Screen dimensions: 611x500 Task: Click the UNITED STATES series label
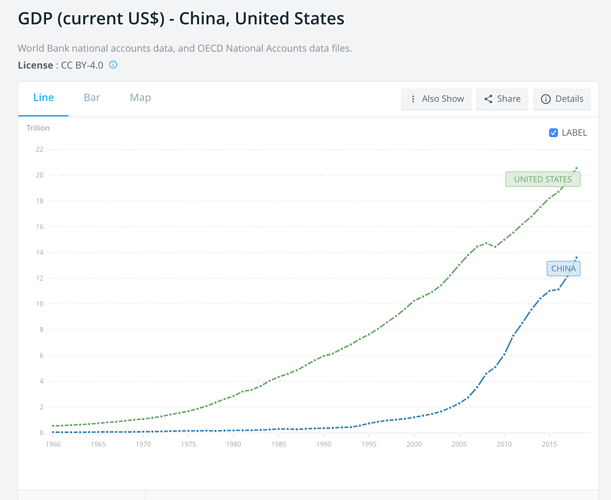541,180
